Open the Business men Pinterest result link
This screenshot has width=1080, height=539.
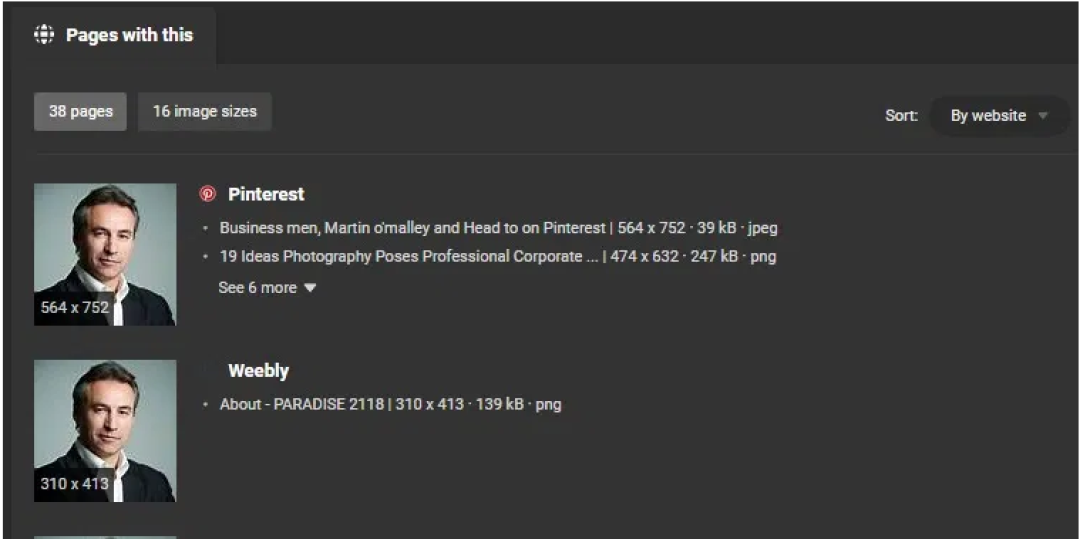pyautogui.click(x=412, y=228)
